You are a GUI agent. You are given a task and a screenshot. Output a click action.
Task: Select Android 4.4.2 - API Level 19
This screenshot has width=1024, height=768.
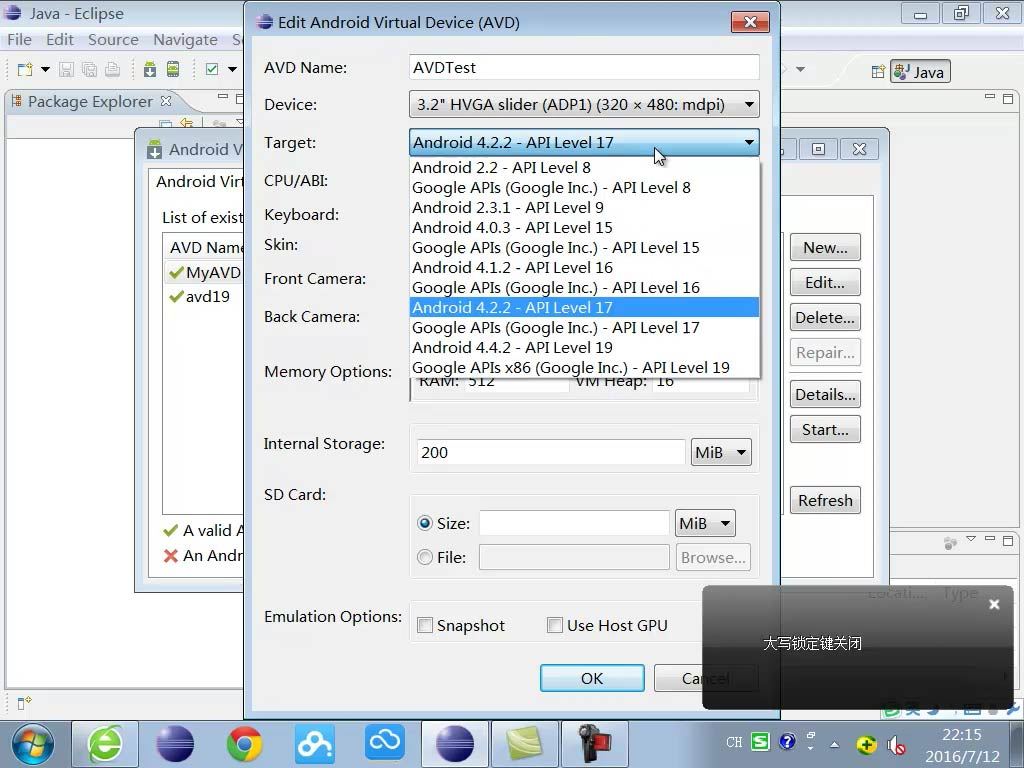584,347
